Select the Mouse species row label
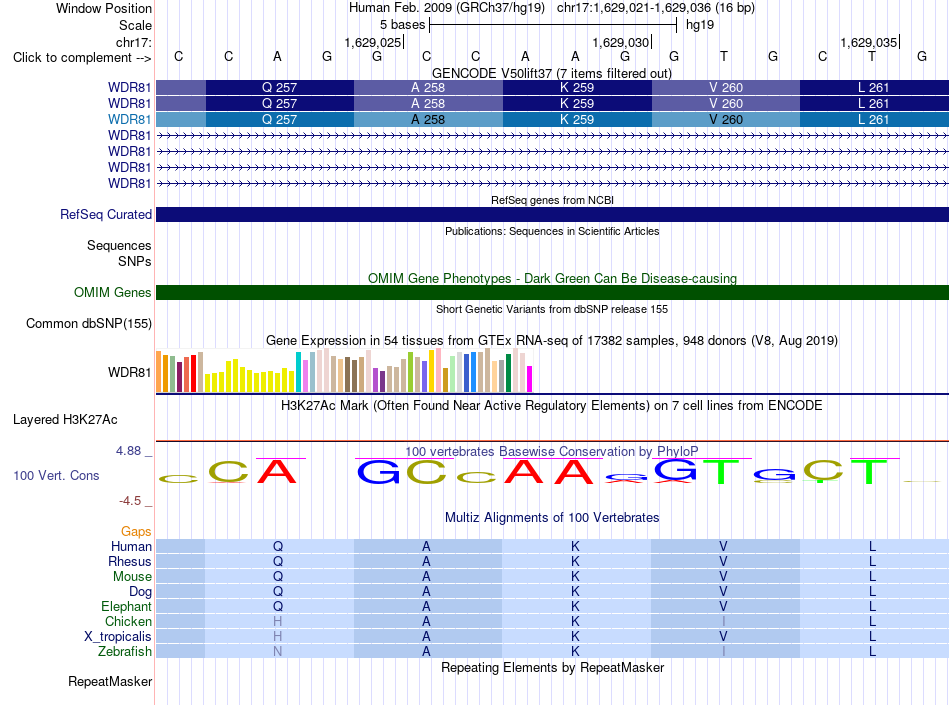The image size is (950, 705). pyautogui.click(x=132, y=577)
